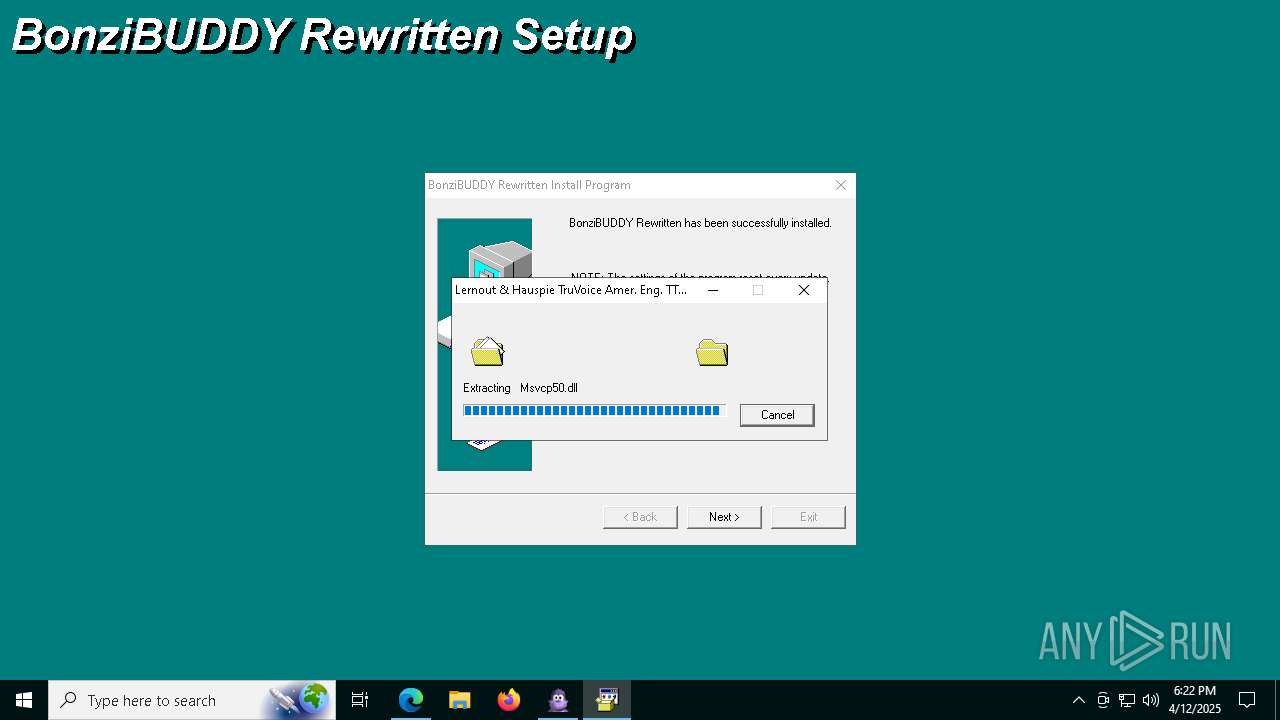Click Next in BonziBUDDY install program

point(724,517)
